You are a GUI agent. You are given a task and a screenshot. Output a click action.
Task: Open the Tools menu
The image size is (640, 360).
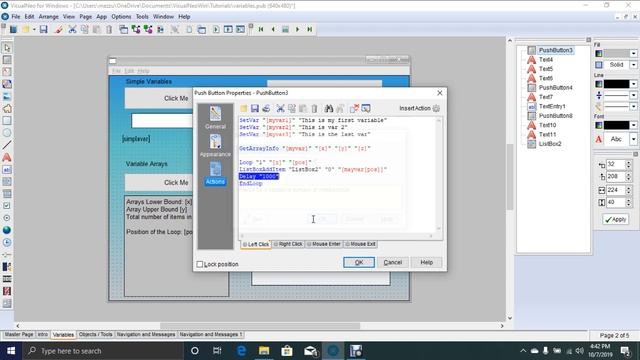(x=142, y=17)
